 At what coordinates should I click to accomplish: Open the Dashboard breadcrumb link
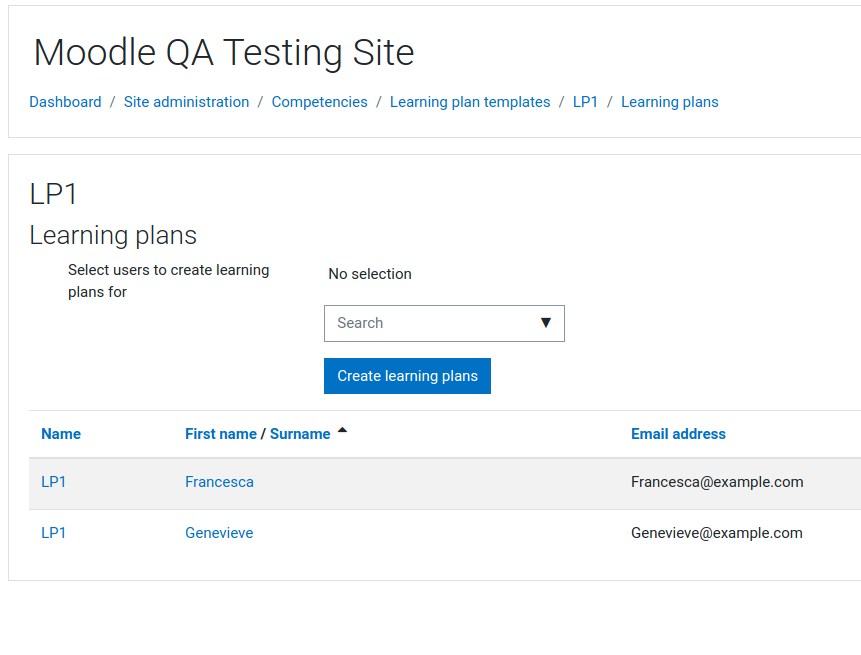coord(65,102)
